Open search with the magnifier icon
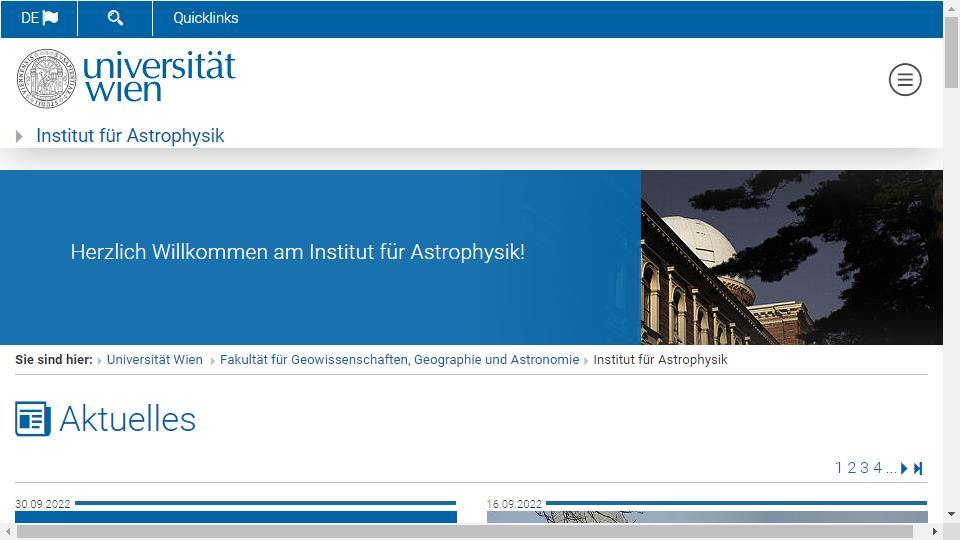The image size is (960, 540). pyautogui.click(x=115, y=18)
